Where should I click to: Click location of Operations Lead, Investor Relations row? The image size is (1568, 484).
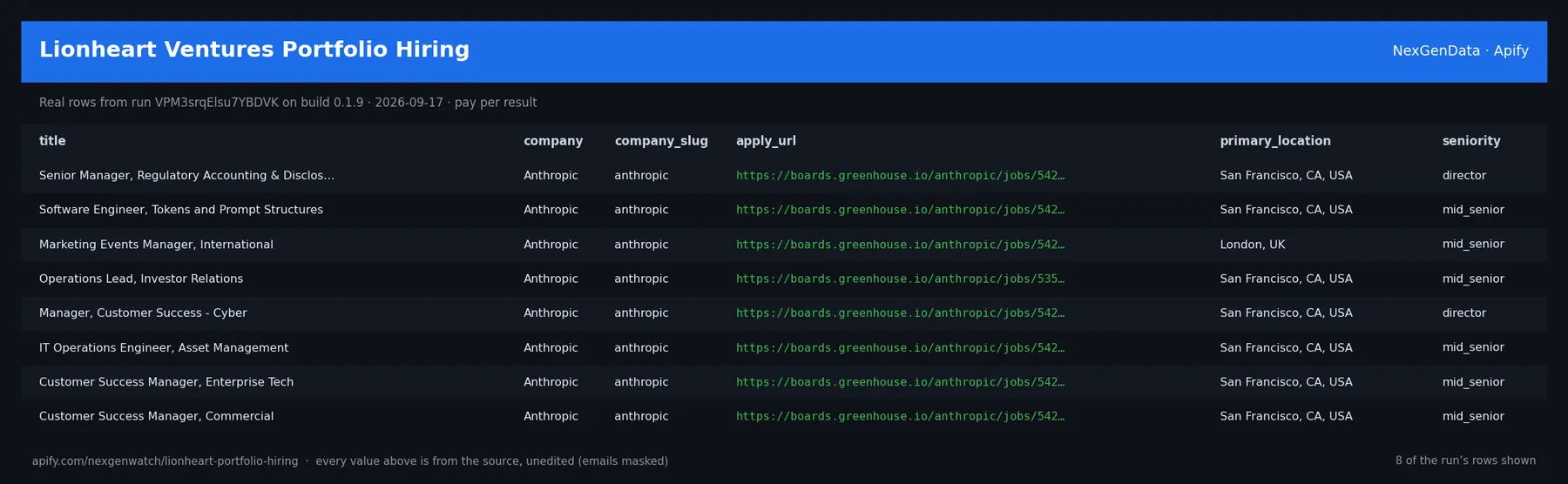coord(1287,279)
